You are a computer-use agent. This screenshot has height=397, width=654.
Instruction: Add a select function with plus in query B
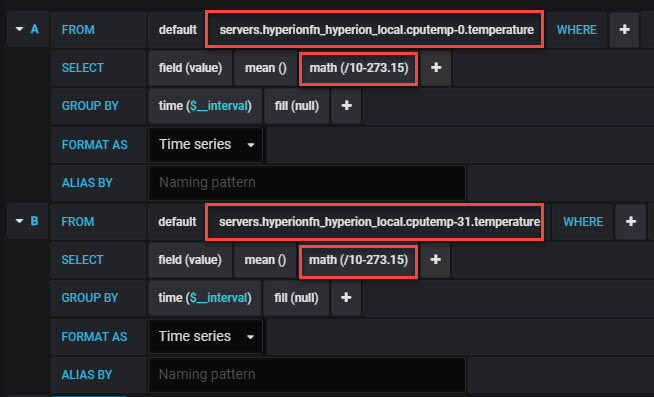click(x=435, y=259)
